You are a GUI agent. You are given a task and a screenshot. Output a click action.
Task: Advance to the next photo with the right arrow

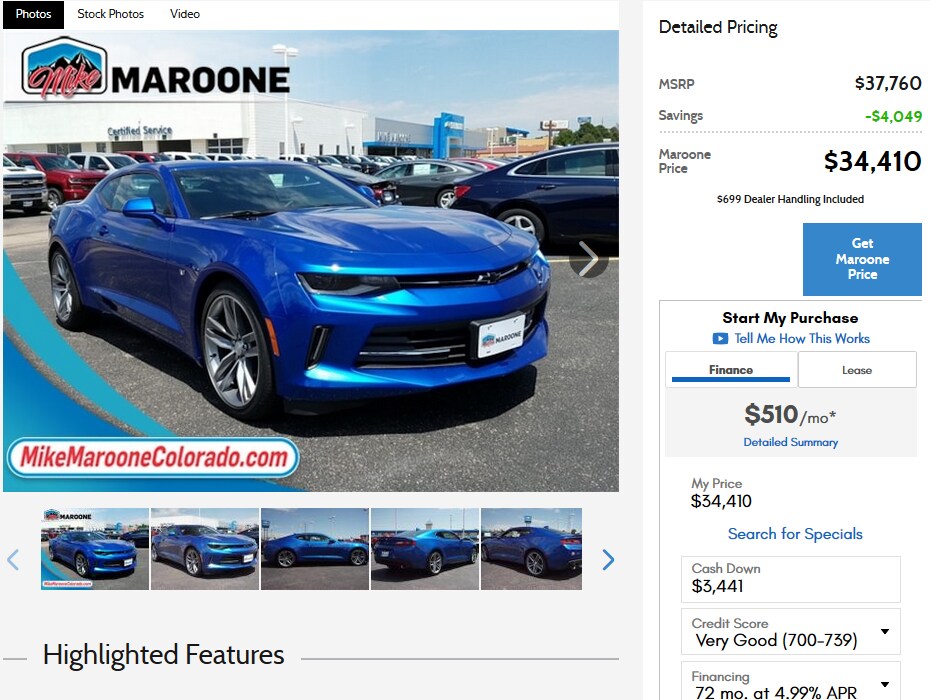pyautogui.click(x=588, y=259)
